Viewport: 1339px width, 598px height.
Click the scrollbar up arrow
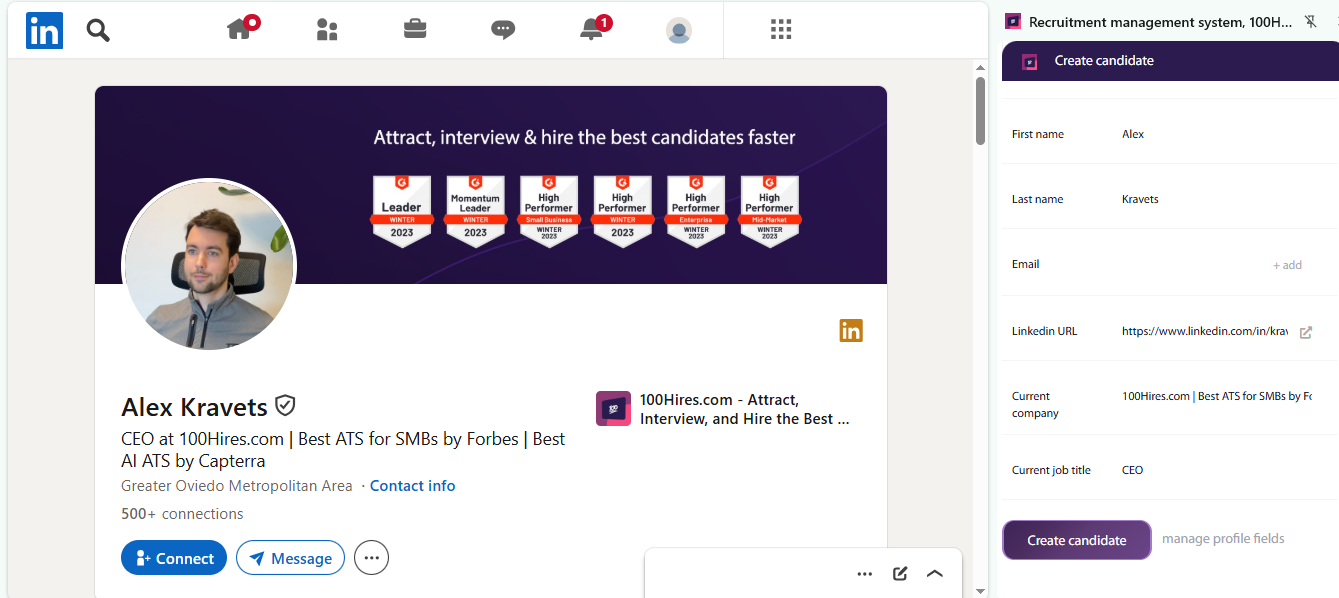[x=980, y=66]
